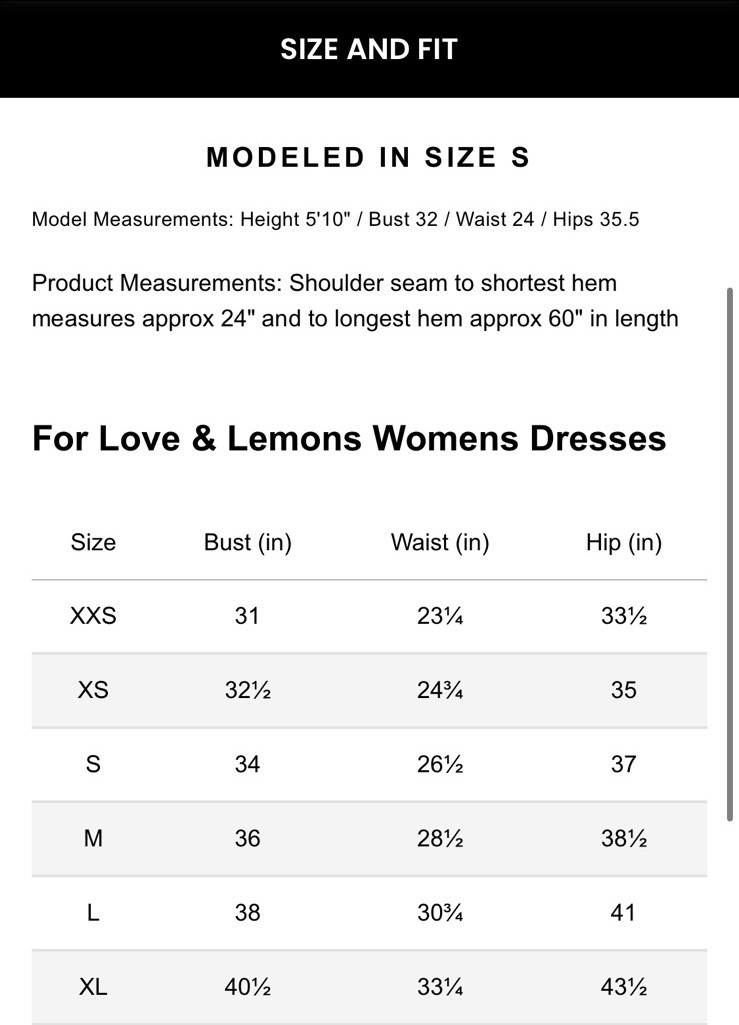Image resolution: width=739 pixels, height=1025 pixels.
Task: Click the Bust (in) column header
Action: [247, 542]
